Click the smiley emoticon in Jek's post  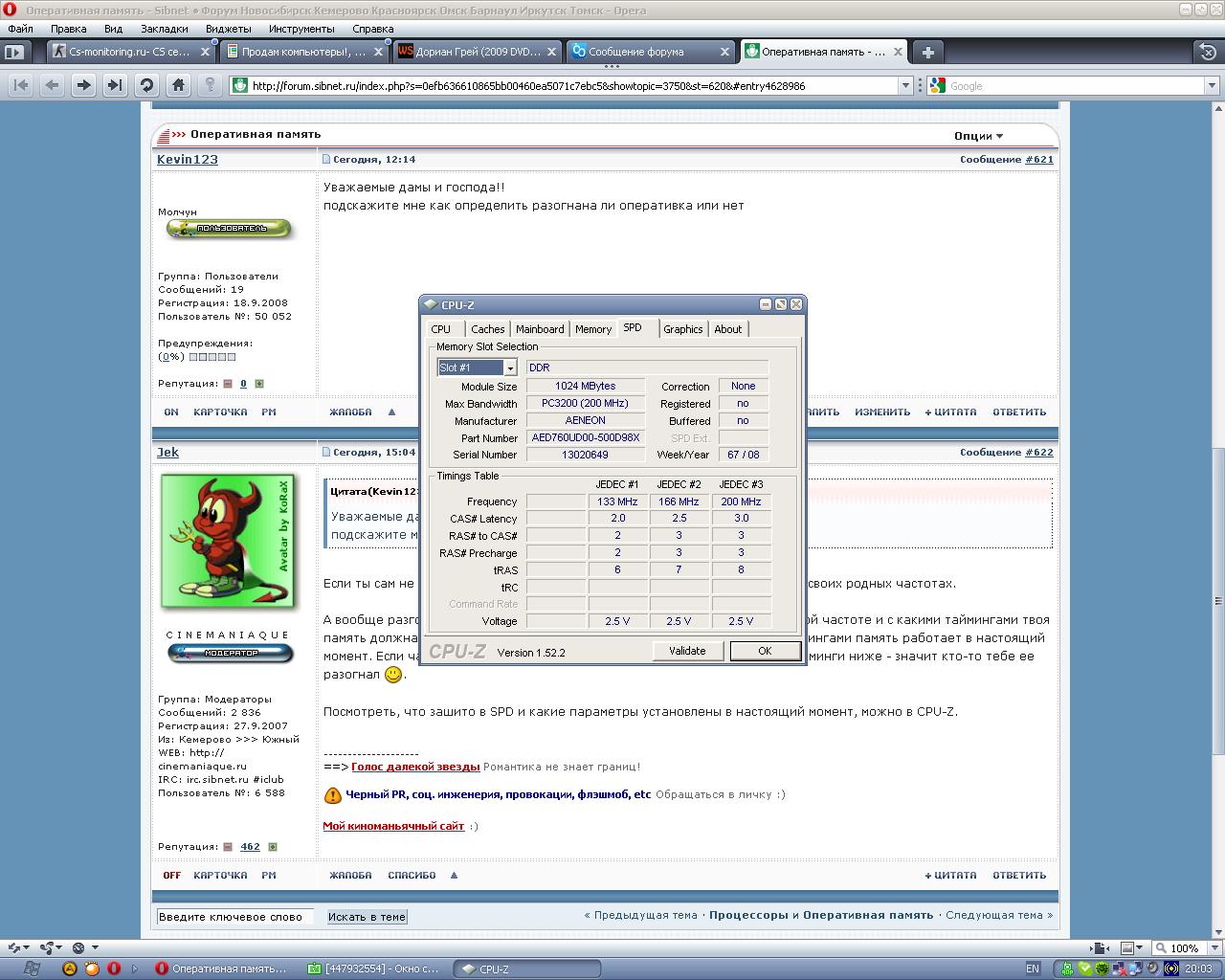pos(393,675)
